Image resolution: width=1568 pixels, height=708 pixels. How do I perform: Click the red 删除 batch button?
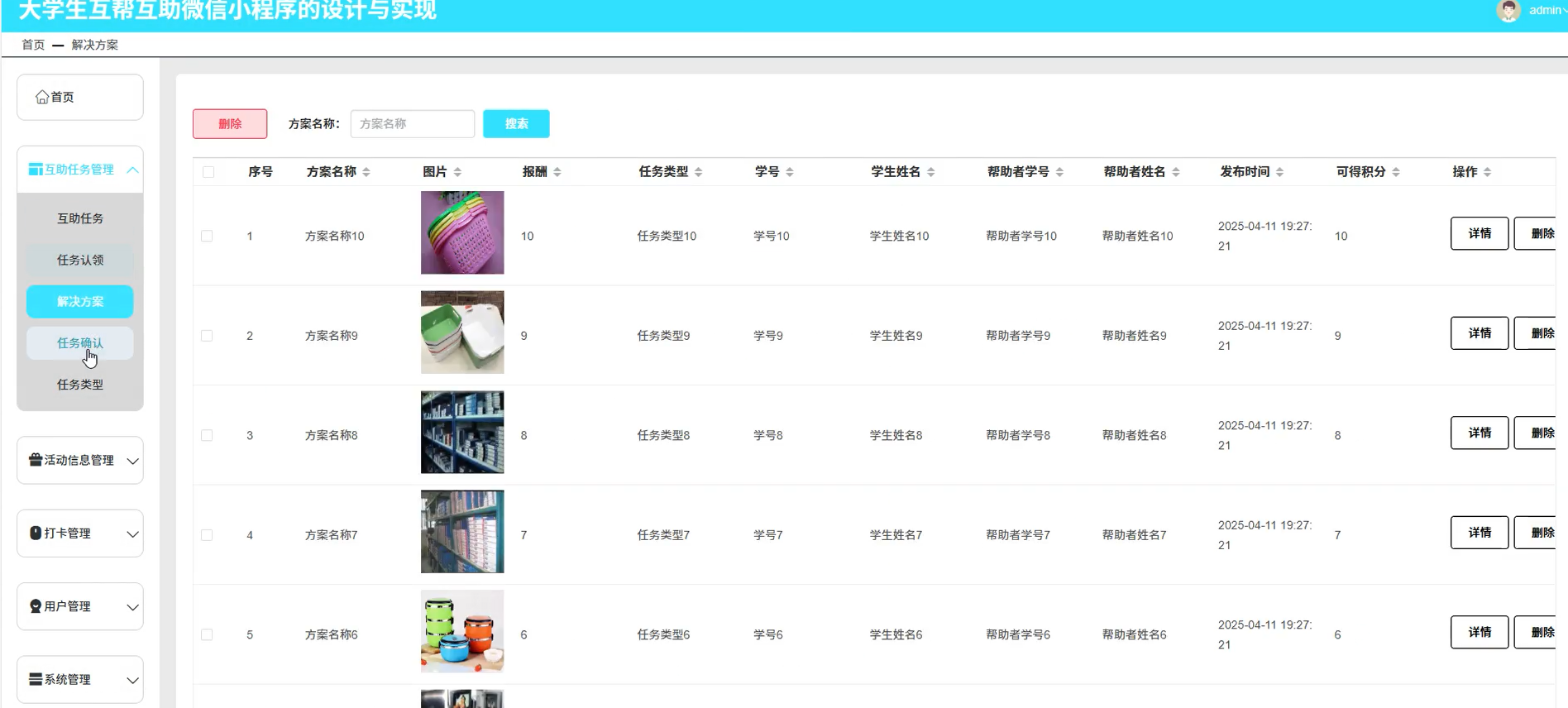[x=230, y=124]
